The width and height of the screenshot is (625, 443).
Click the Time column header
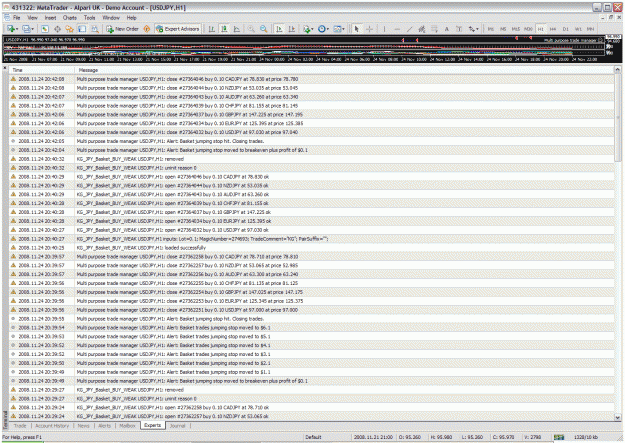41,70
